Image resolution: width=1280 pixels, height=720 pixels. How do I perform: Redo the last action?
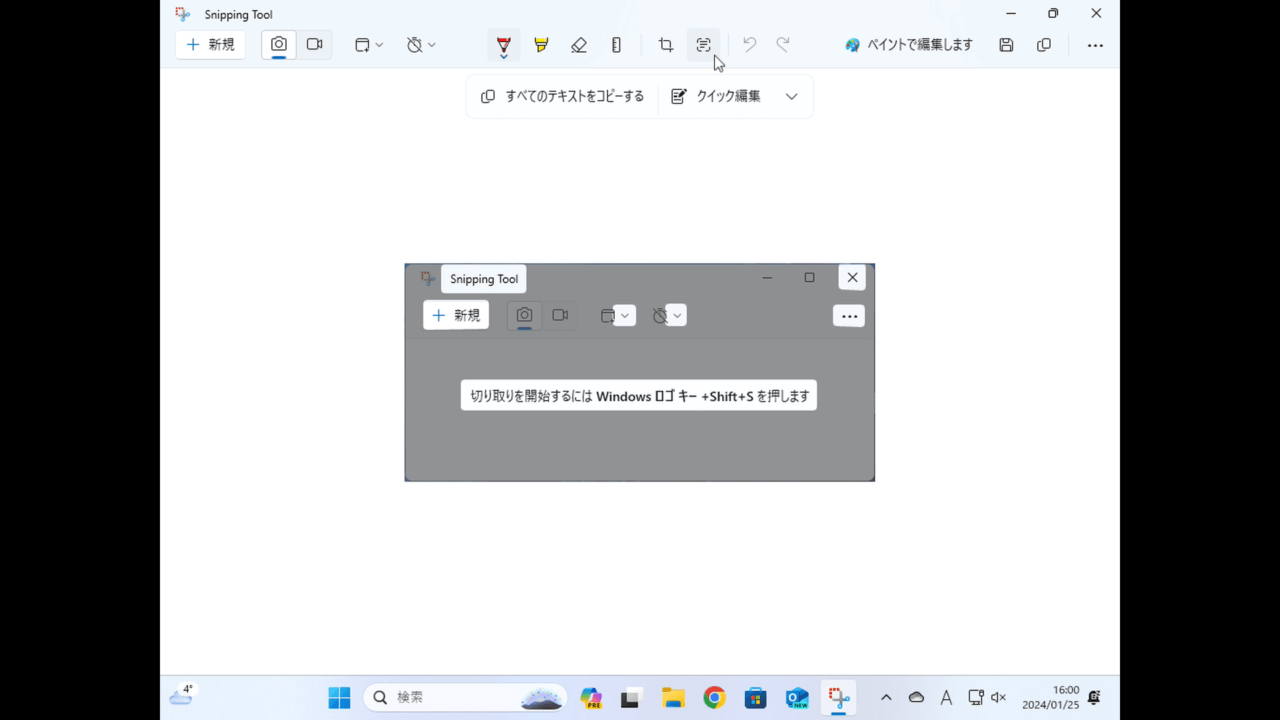pyautogui.click(x=783, y=45)
